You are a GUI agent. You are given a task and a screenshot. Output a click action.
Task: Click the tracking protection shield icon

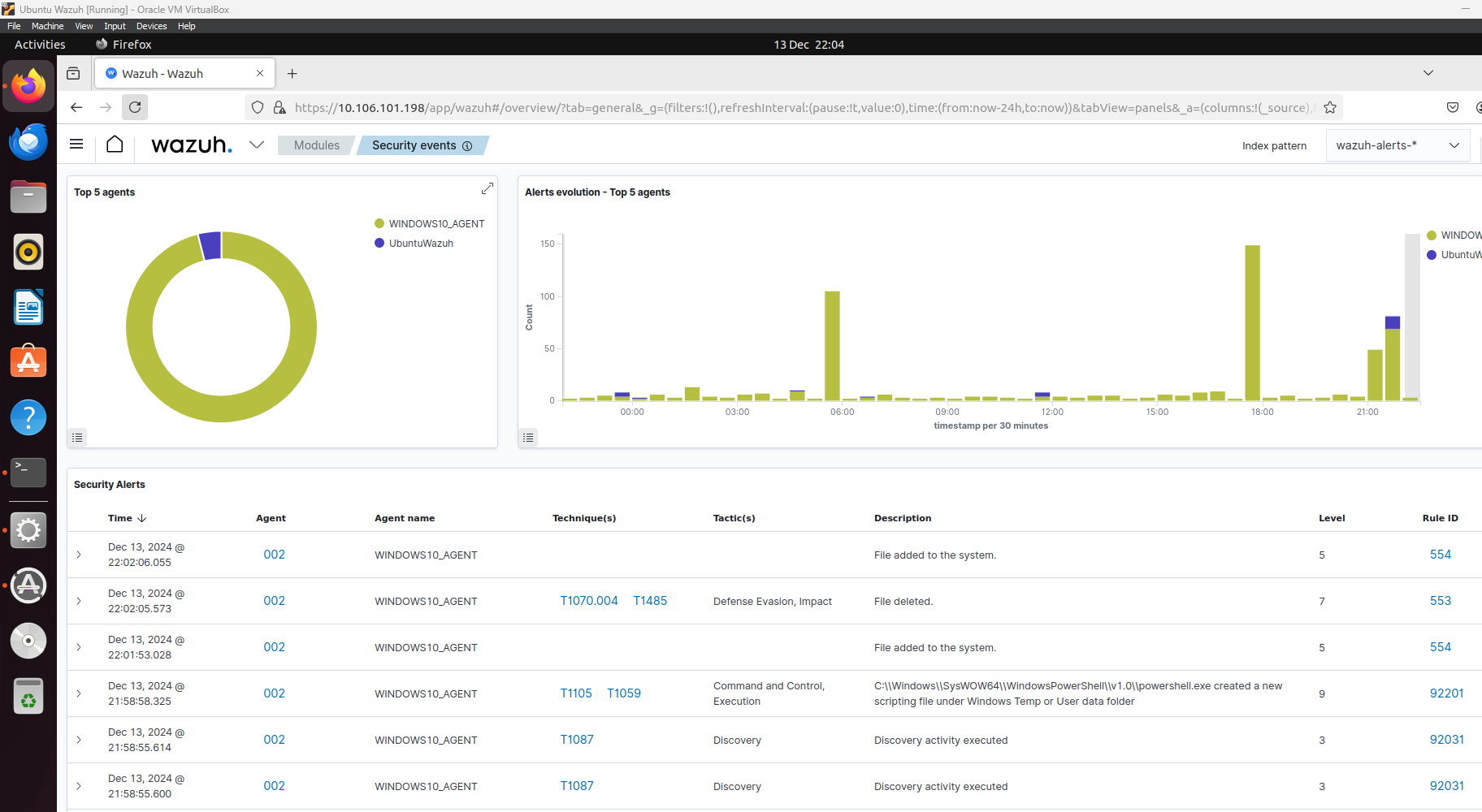click(257, 107)
